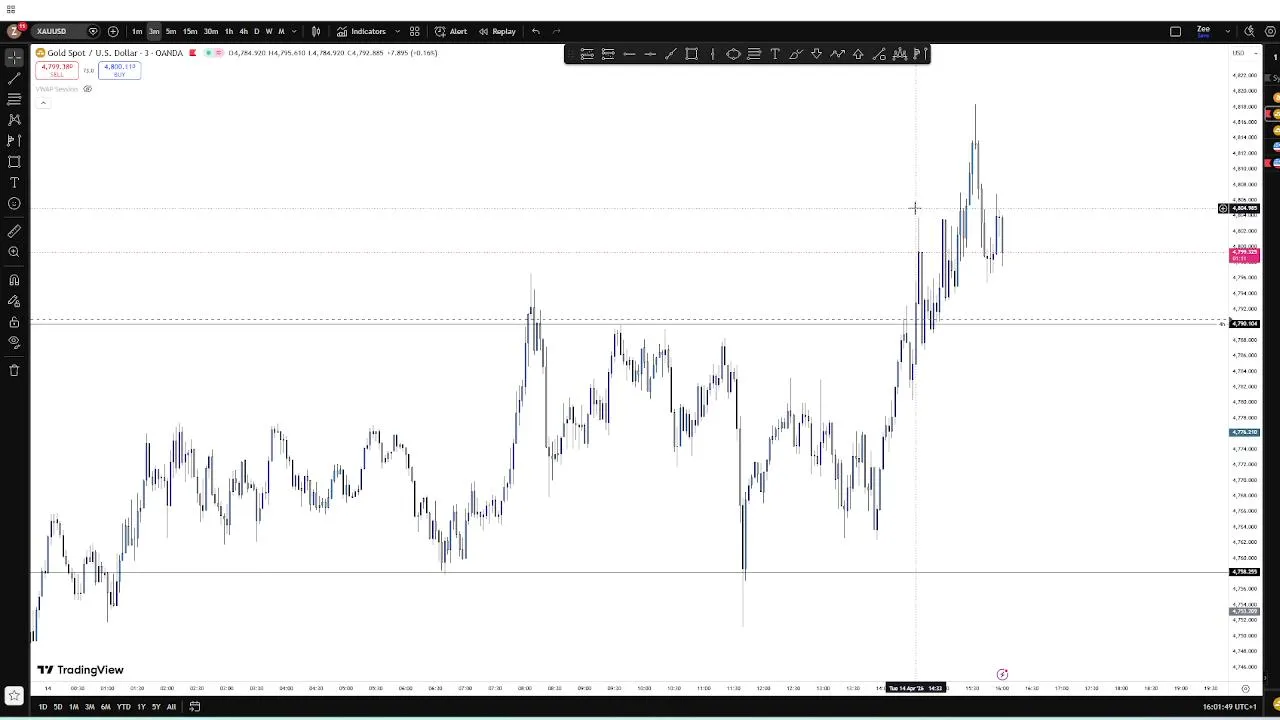Select the All date range
Viewport: 1280px width, 720px height.
[171, 707]
